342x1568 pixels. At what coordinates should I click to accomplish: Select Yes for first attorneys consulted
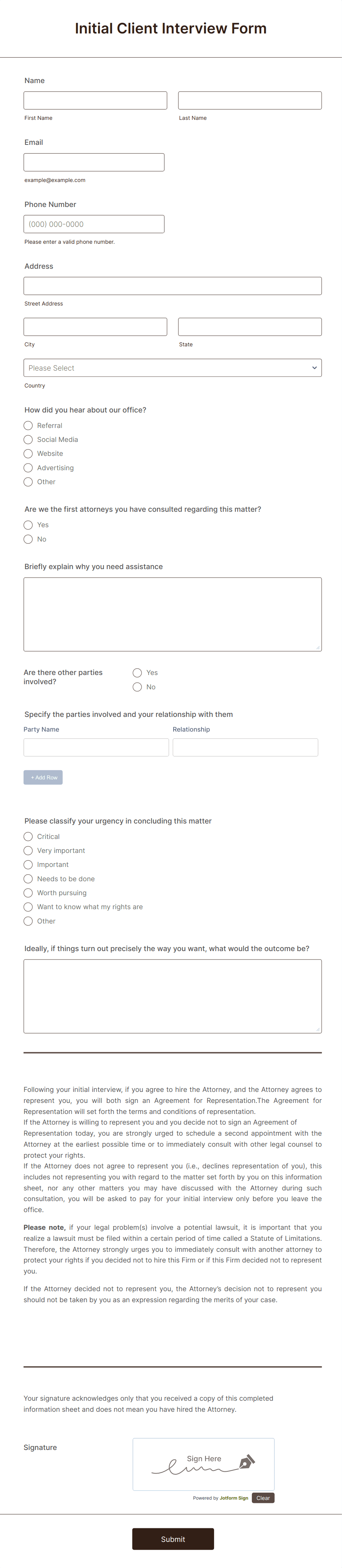[28, 525]
